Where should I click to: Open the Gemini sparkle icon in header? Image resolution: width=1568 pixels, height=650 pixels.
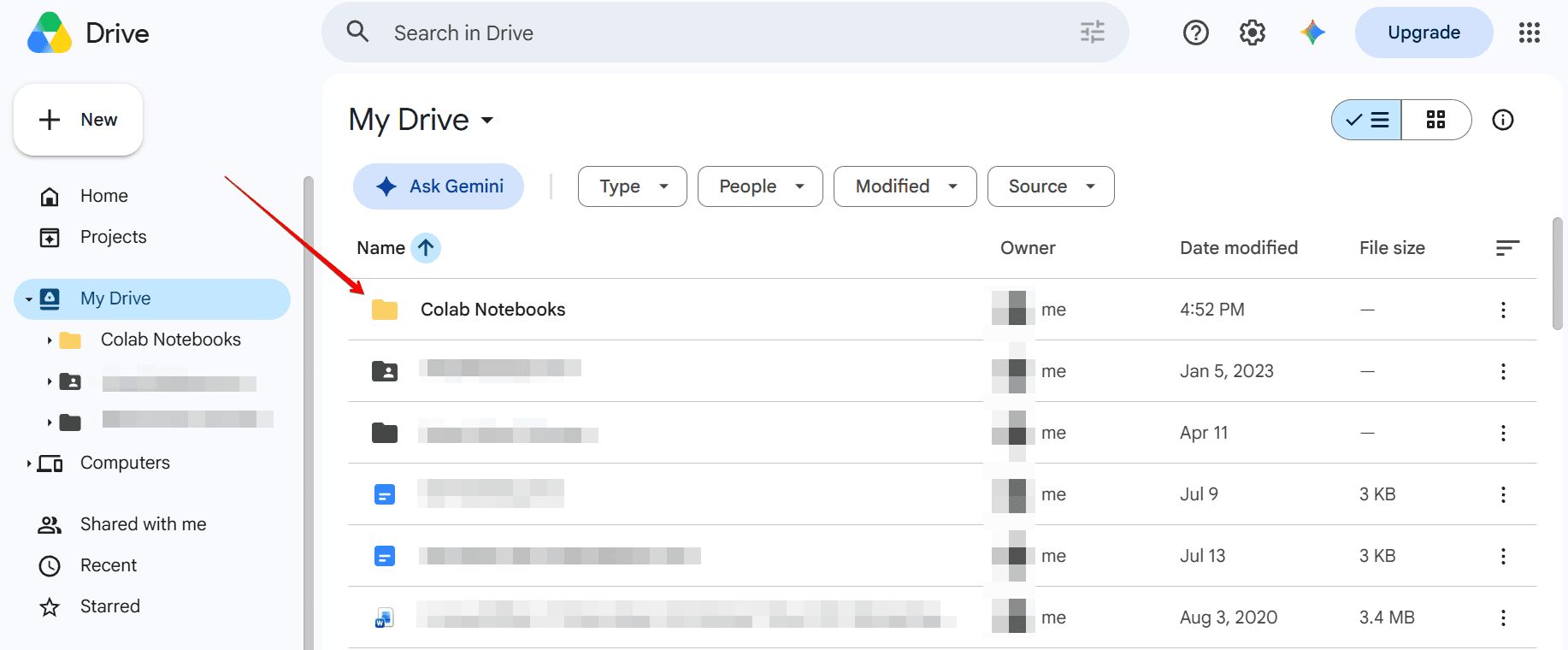[1312, 32]
